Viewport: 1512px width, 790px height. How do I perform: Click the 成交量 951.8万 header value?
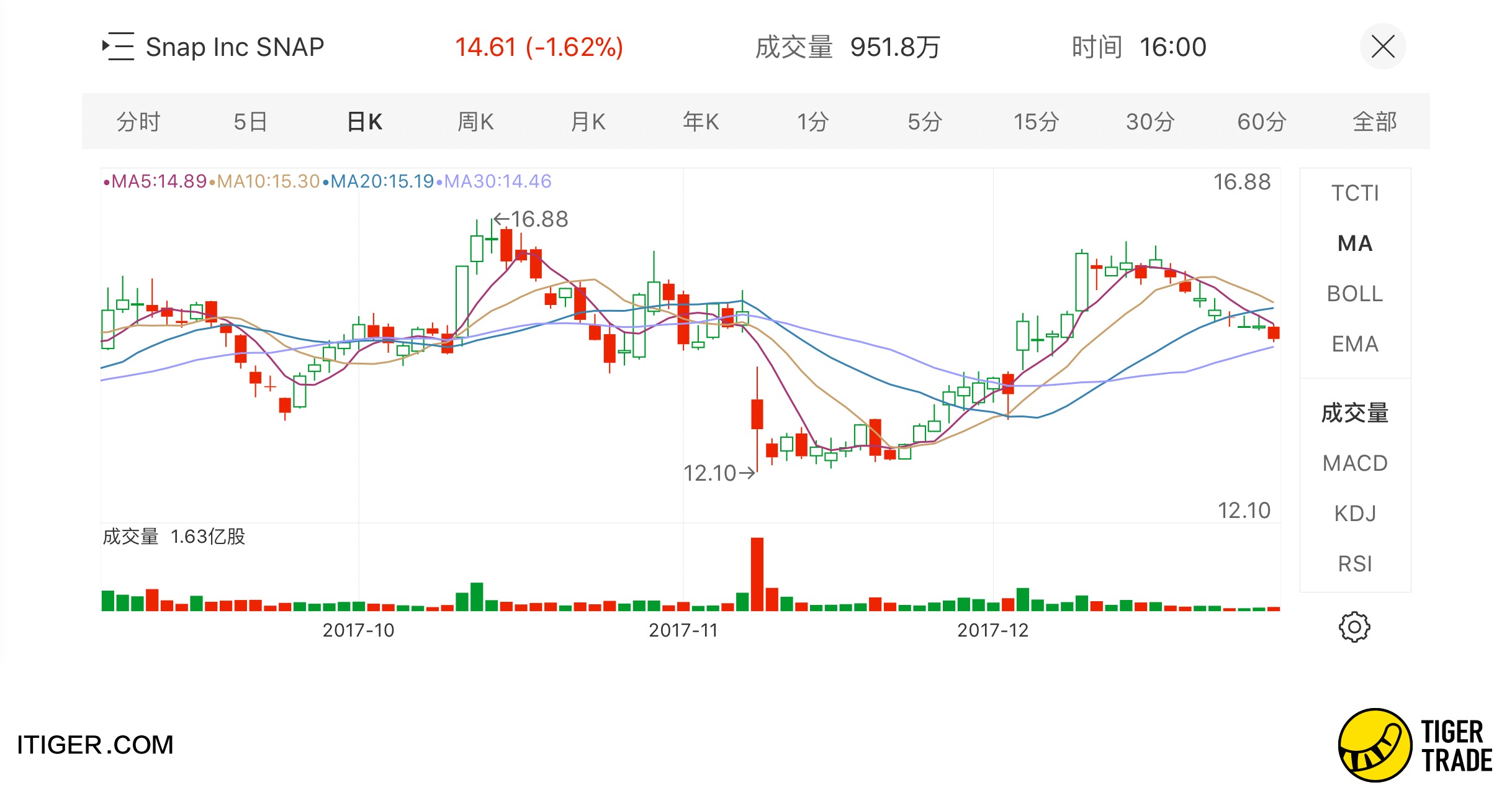click(x=848, y=47)
